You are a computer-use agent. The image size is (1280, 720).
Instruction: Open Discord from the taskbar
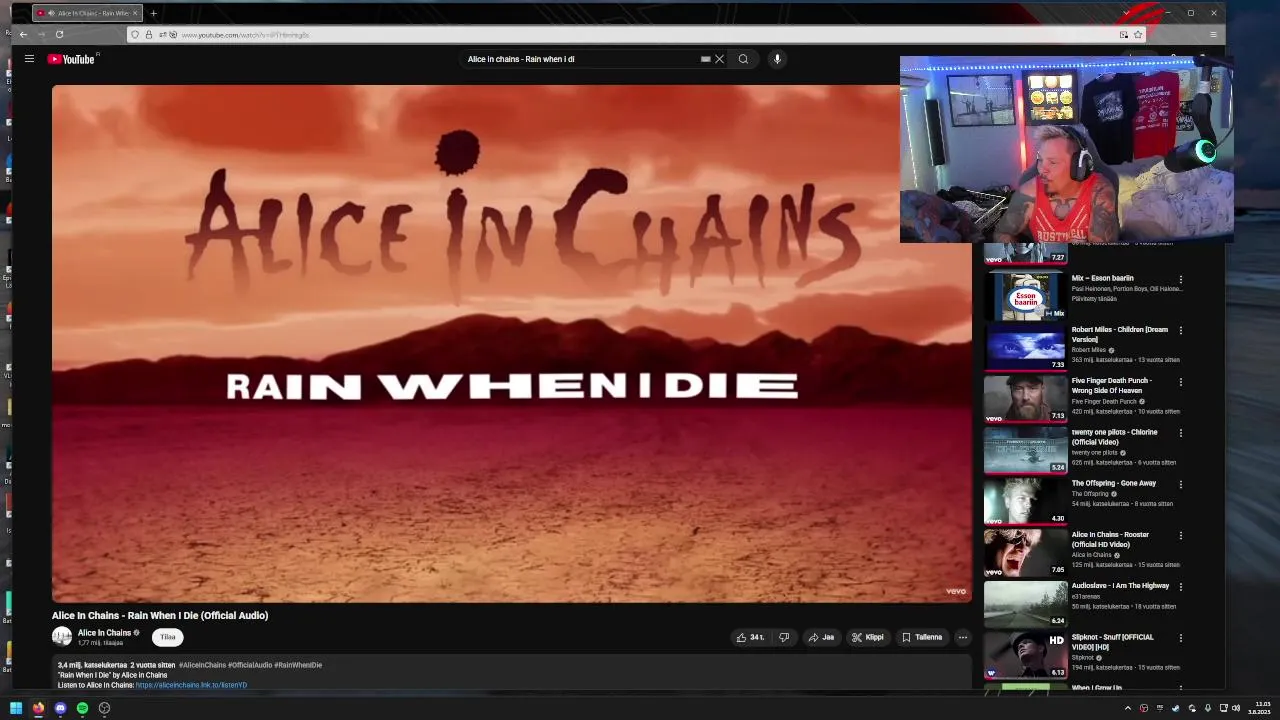pyautogui.click(x=60, y=708)
